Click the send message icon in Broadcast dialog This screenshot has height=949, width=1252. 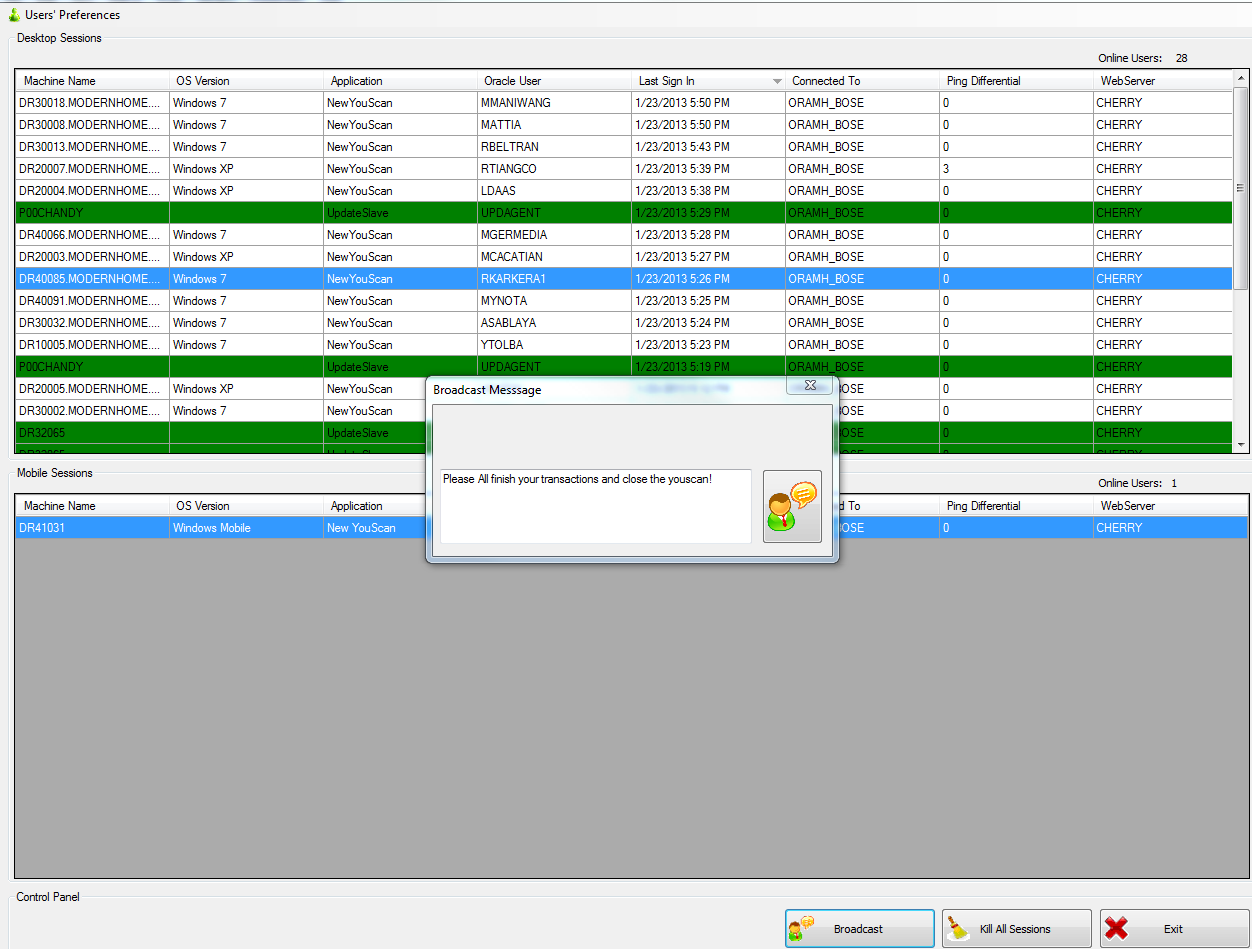tap(792, 506)
